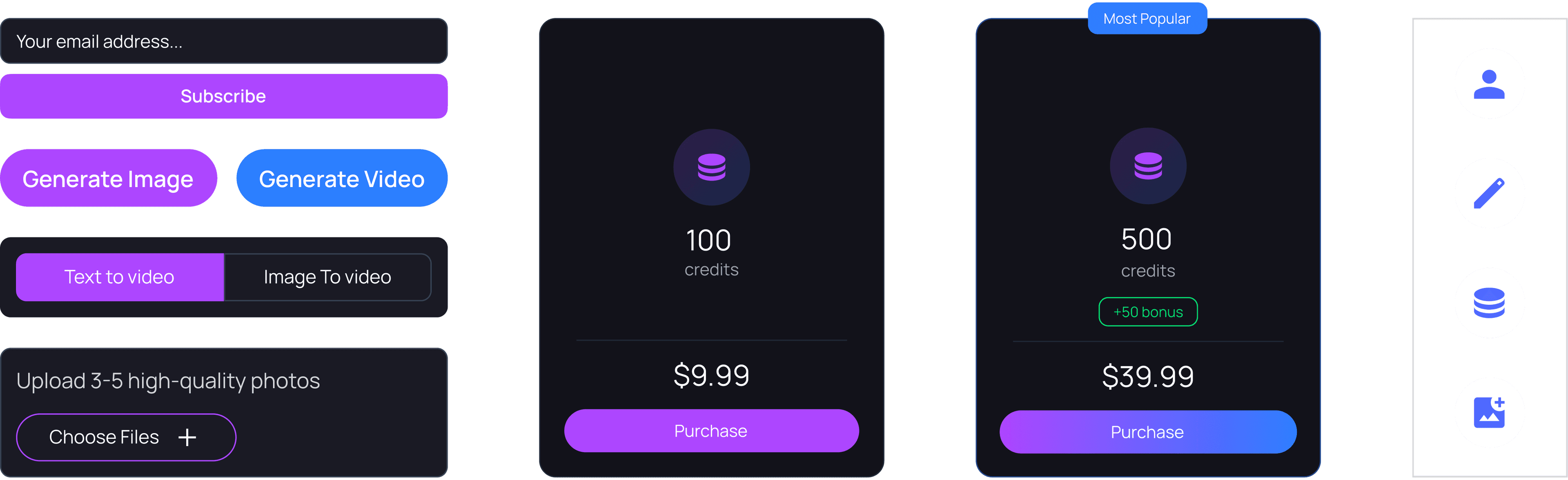Click the $9.99 price text

point(711,375)
